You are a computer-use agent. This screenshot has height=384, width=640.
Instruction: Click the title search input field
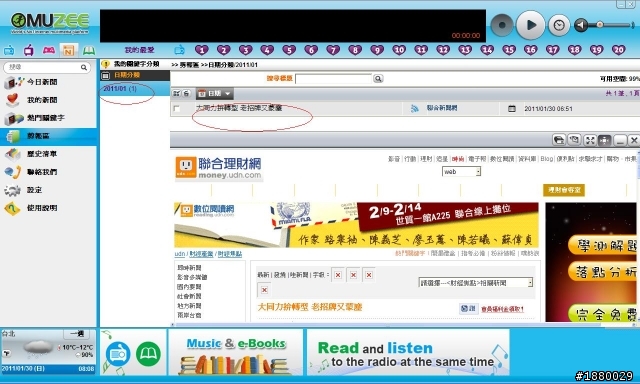pos(333,78)
